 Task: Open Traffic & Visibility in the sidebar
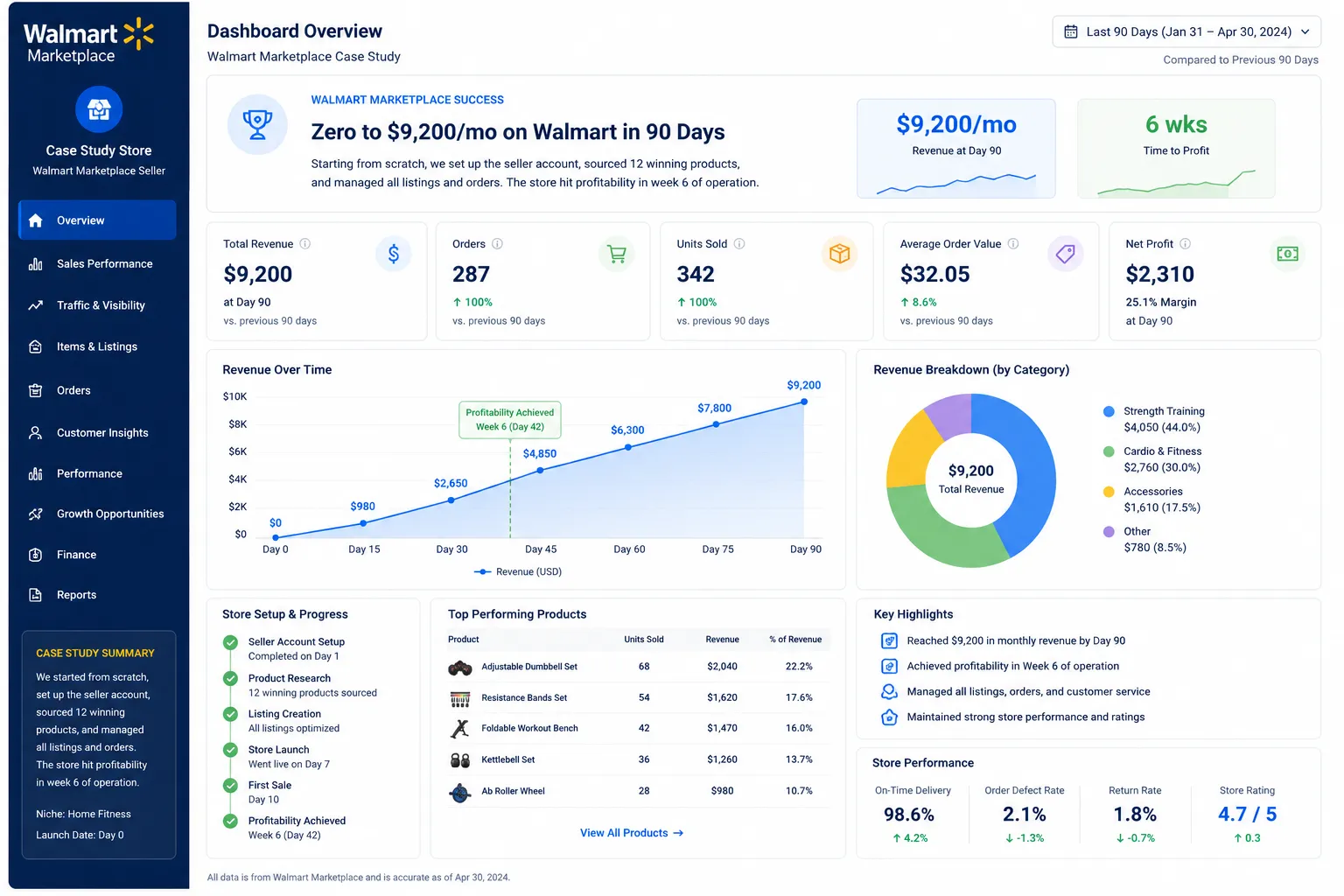pyautogui.click(x=97, y=305)
